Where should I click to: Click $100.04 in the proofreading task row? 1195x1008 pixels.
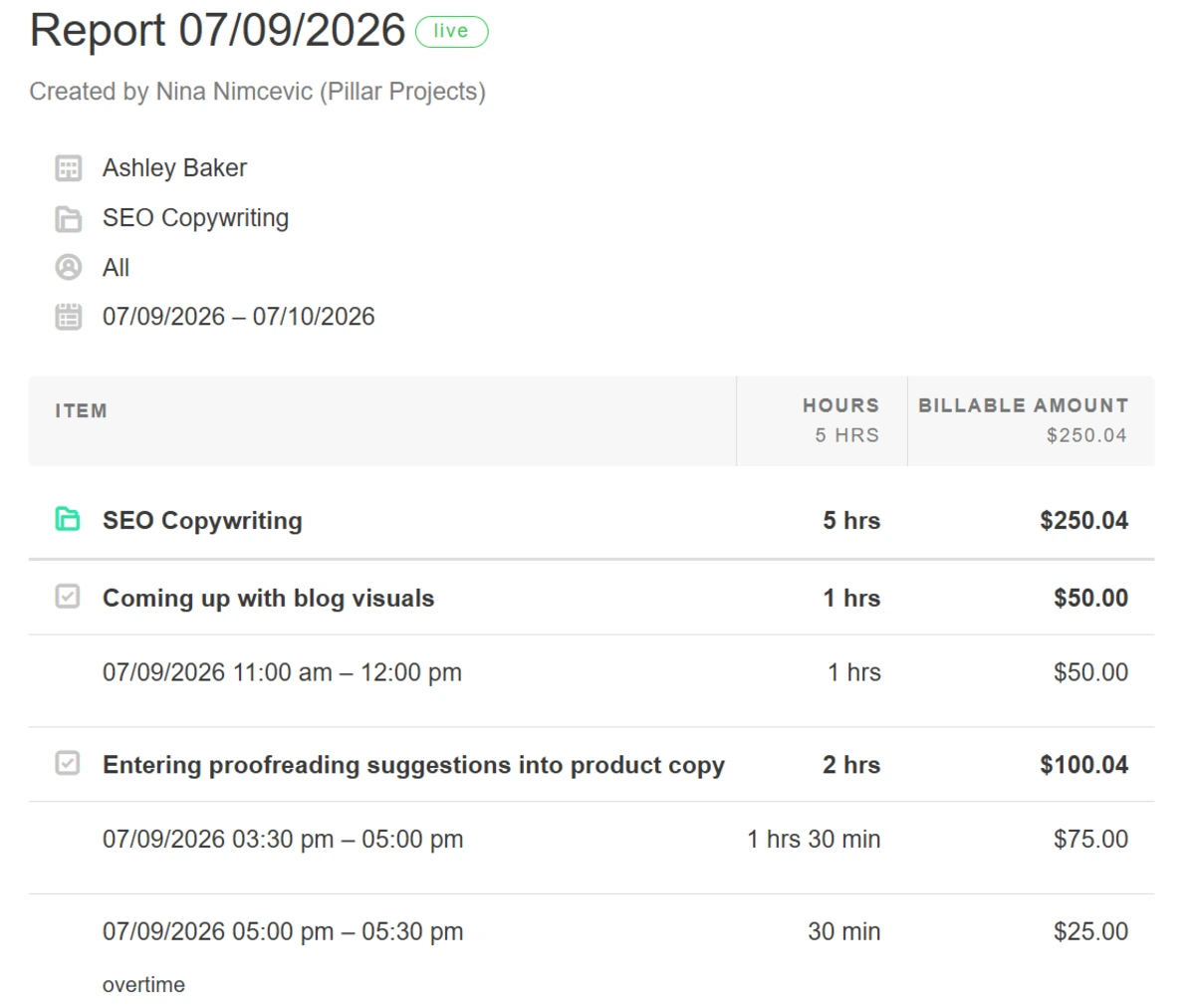[x=1083, y=765]
